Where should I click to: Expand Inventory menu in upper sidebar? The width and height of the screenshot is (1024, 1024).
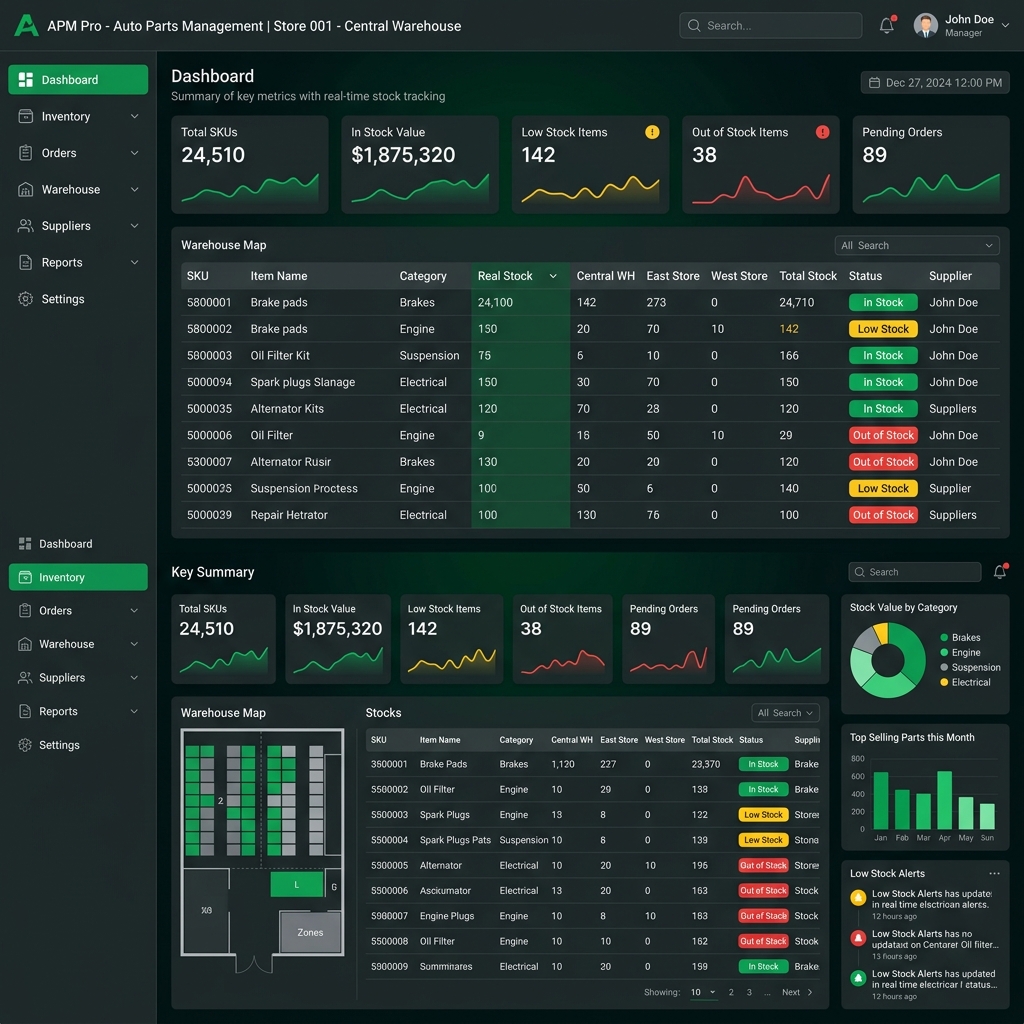(135, 116)
